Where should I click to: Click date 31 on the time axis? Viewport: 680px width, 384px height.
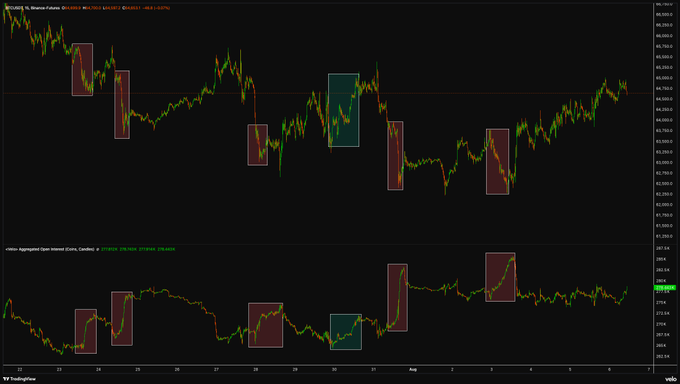coord(373,370)
